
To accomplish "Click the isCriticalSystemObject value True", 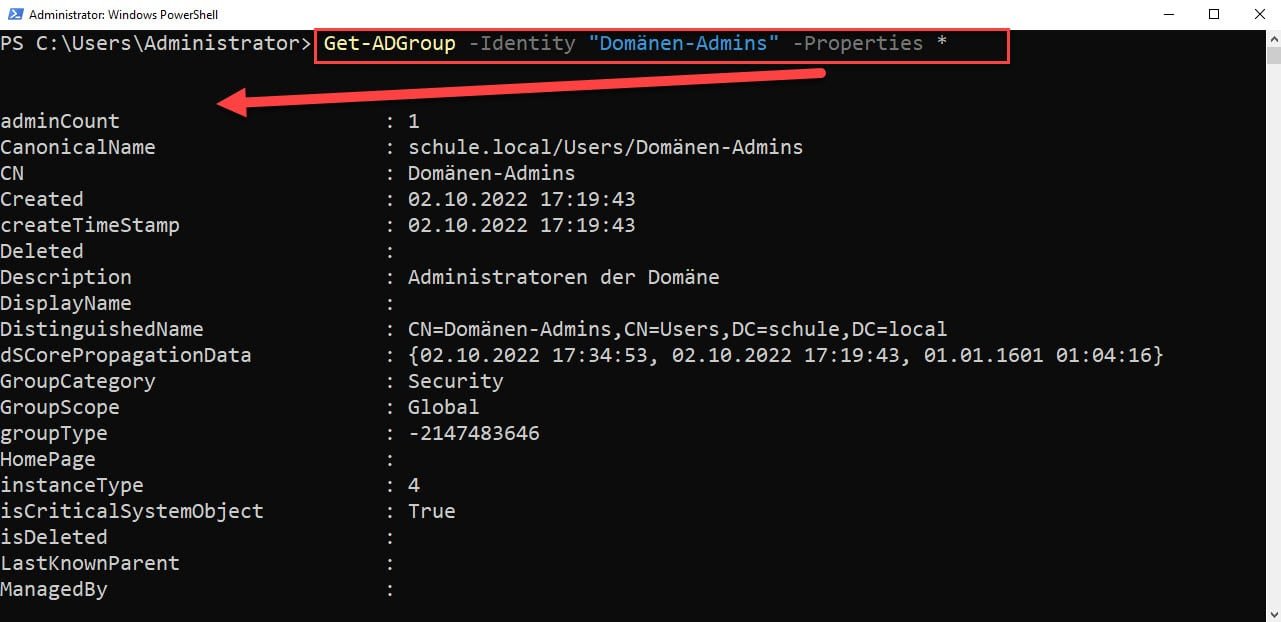I will pyautogui.click(x=431, y=511).
